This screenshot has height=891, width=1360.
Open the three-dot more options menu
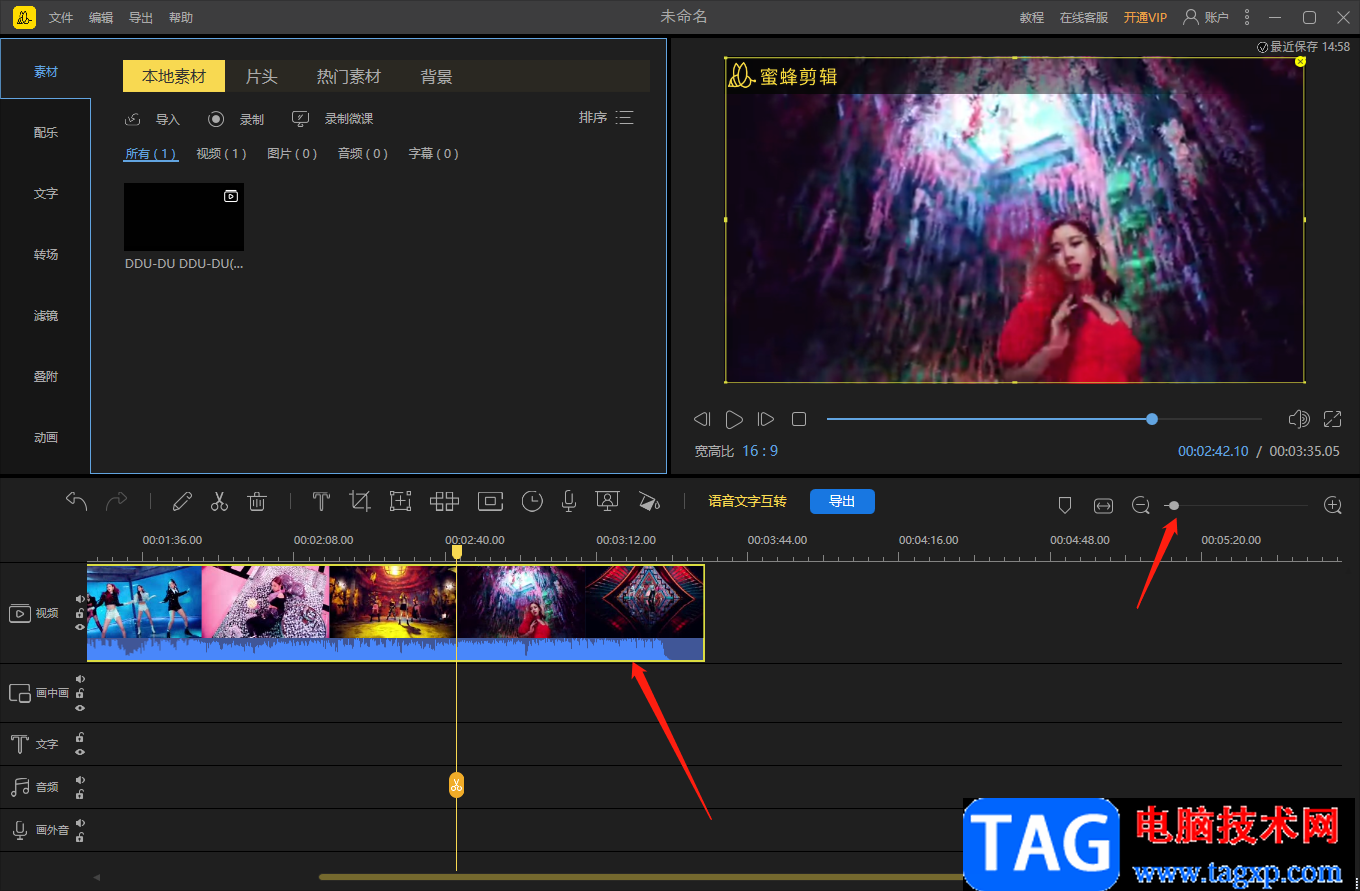point(1246,18)
